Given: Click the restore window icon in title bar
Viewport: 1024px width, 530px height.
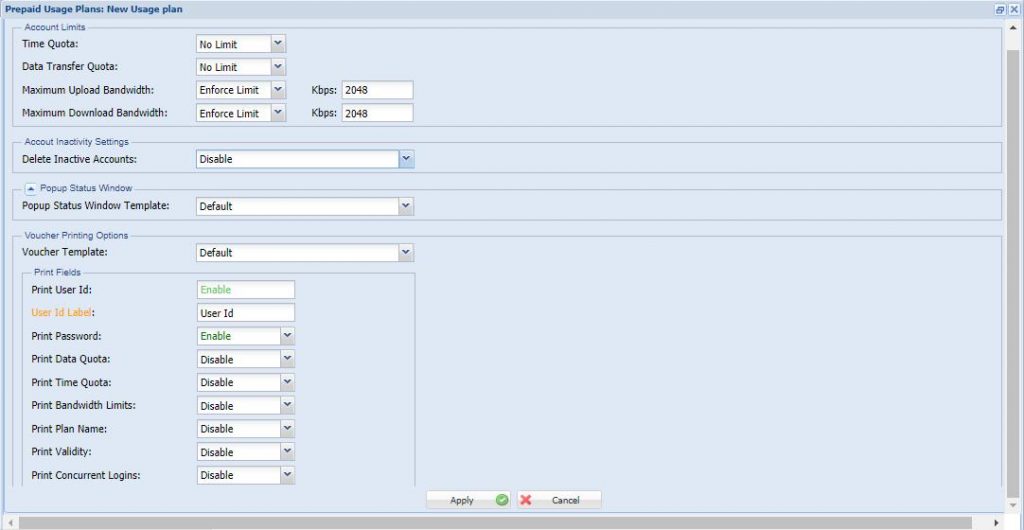Looking at the screenshot, I should (999, 9).
